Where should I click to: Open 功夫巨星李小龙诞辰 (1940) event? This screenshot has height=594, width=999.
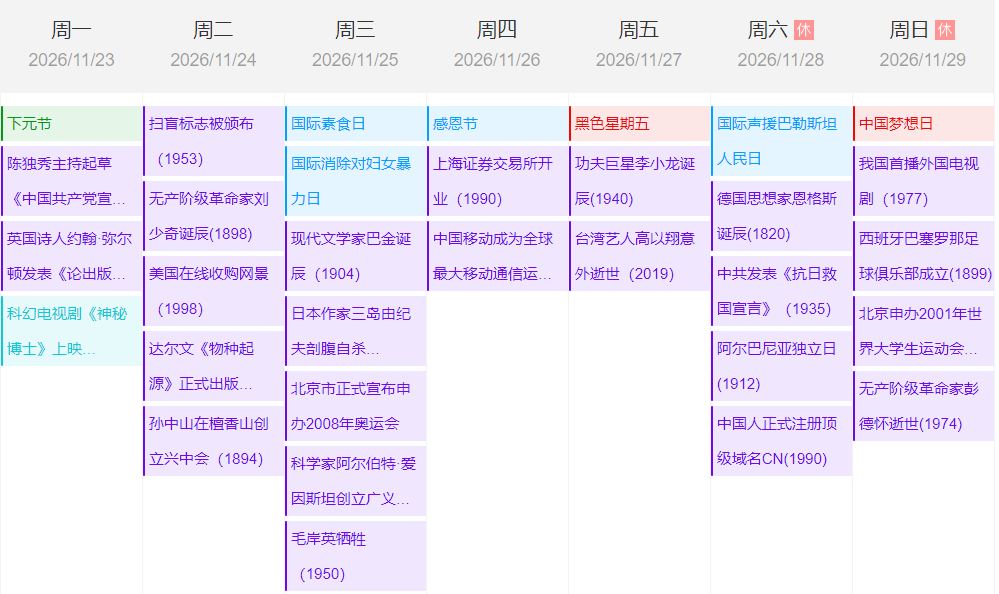point(639,181)
